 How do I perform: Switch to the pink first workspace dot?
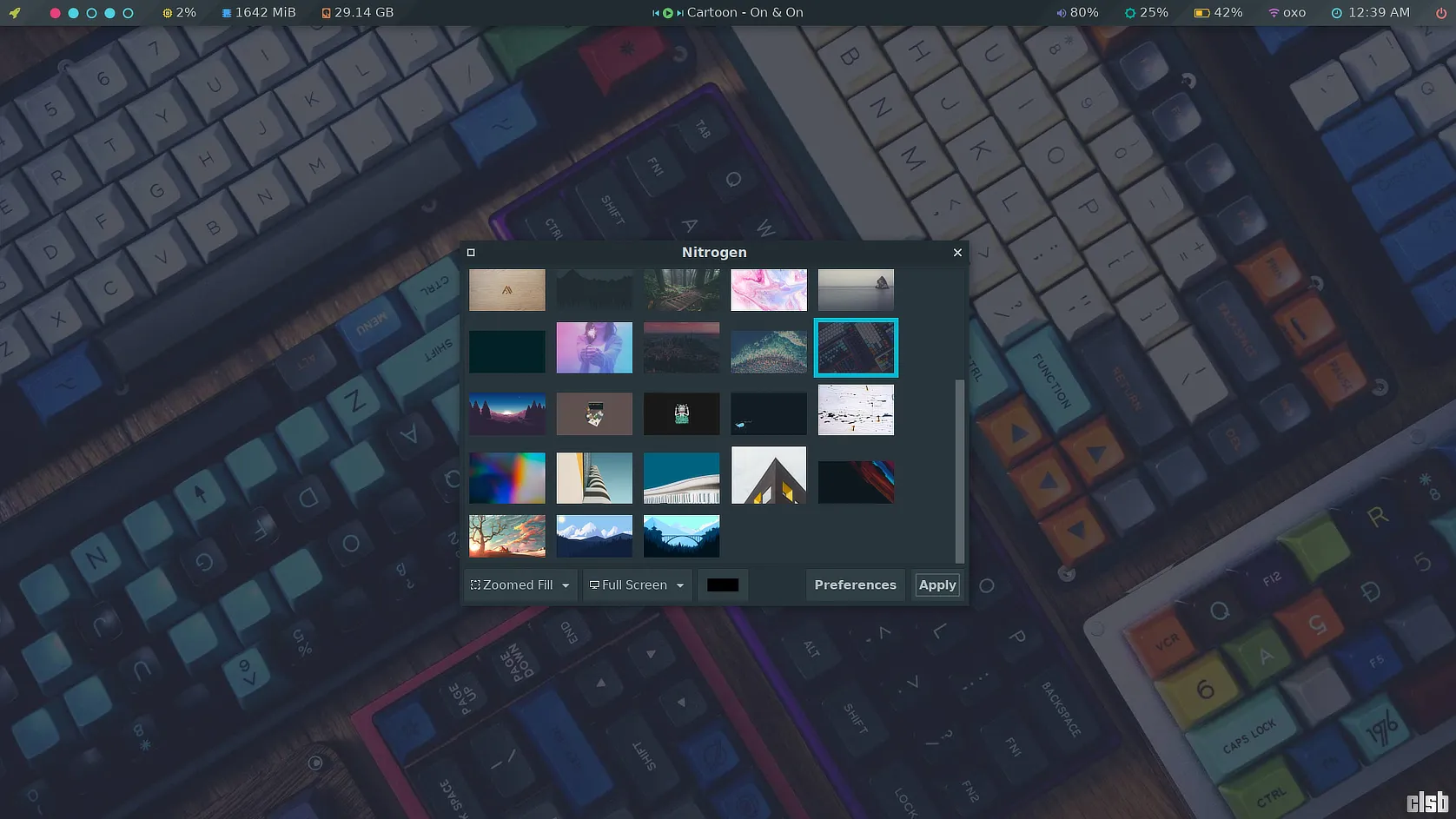tap(55, 13)
